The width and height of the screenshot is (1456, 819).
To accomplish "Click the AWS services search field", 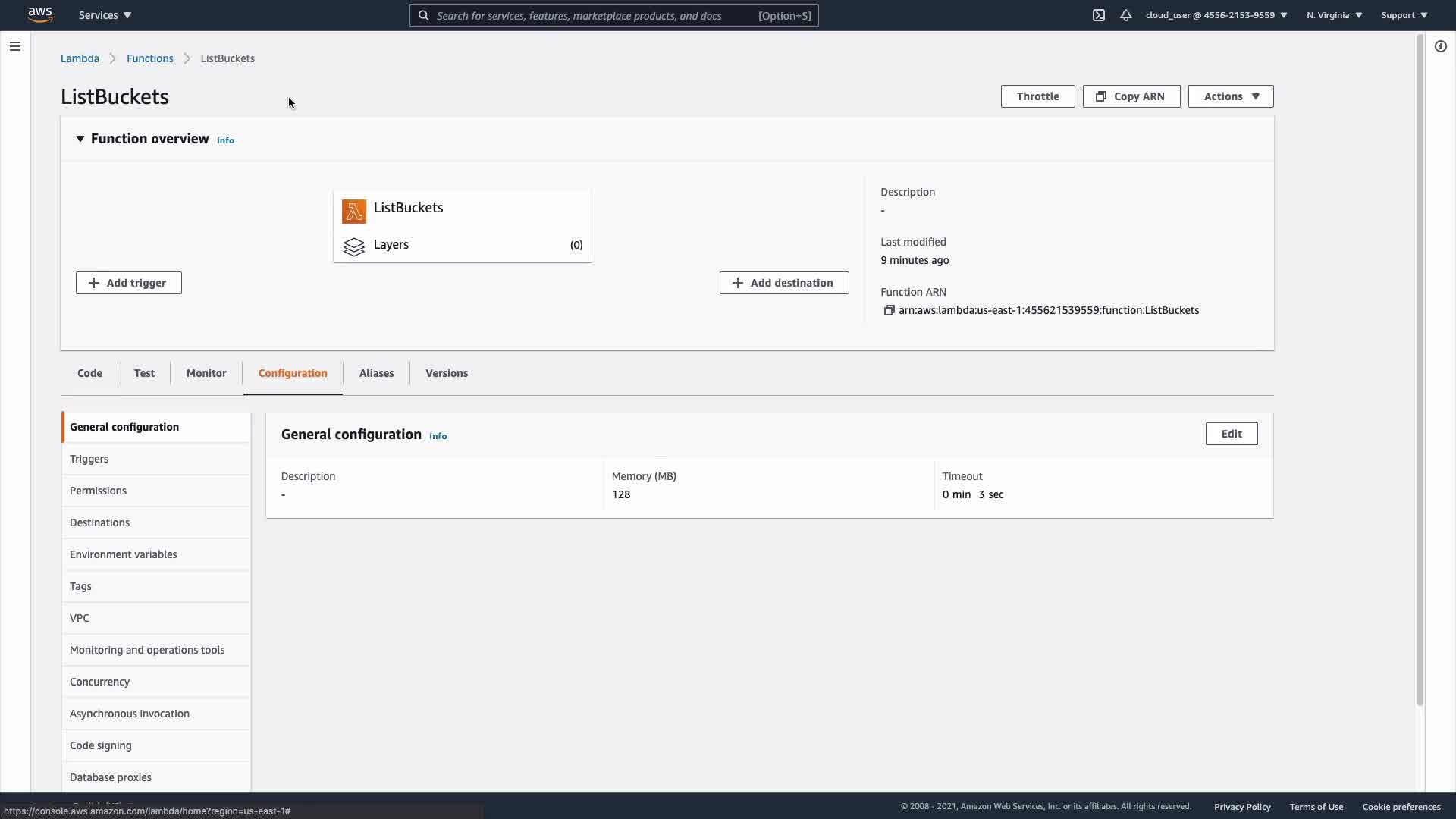I will [x=591, y=15].
